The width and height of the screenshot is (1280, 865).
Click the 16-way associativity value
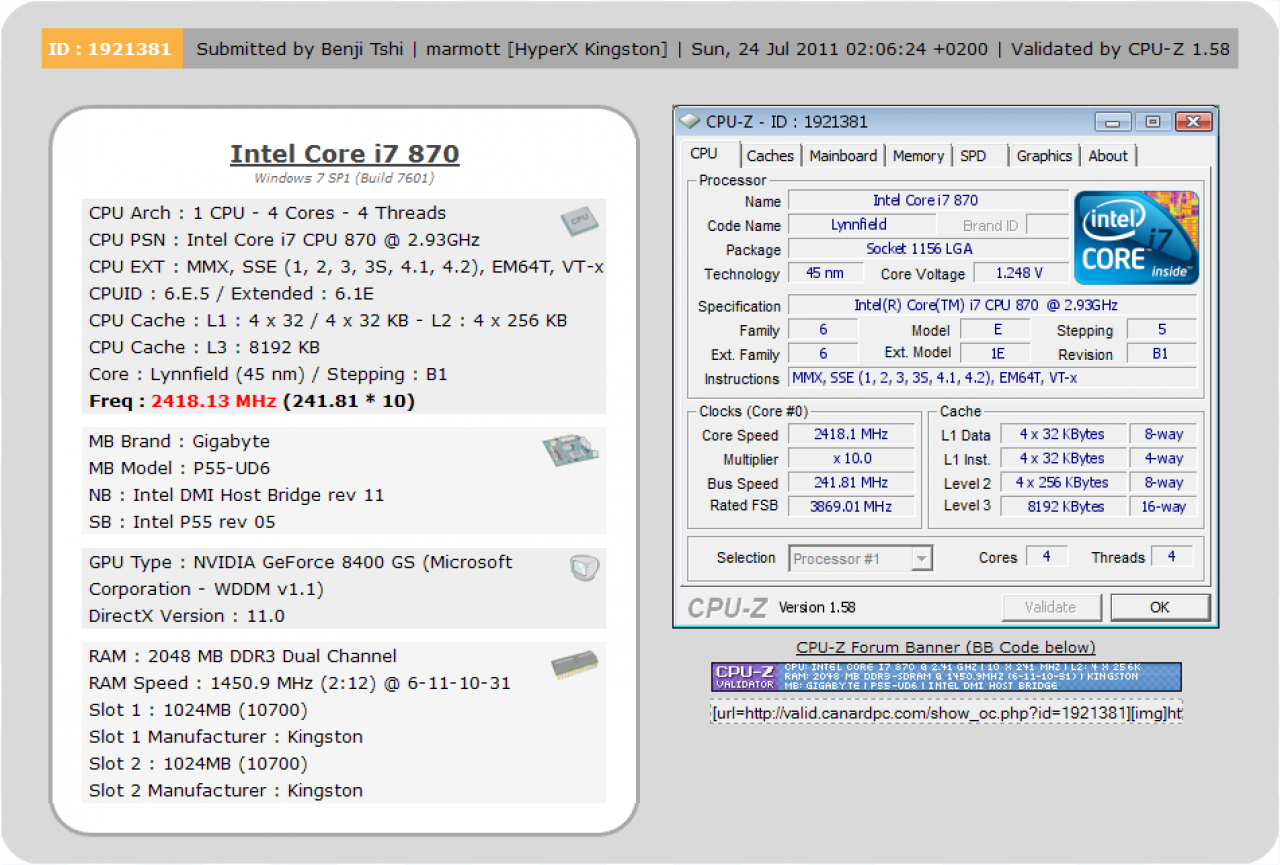pyautogui.click(x=1163, y=506)
